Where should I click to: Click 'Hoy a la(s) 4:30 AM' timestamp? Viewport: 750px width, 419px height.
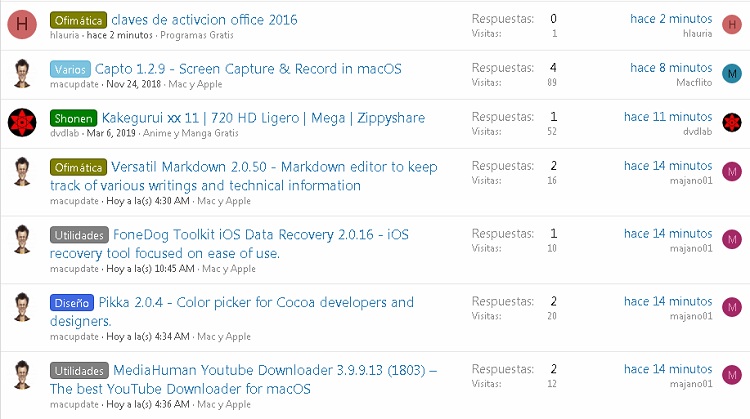pos(148,201)
